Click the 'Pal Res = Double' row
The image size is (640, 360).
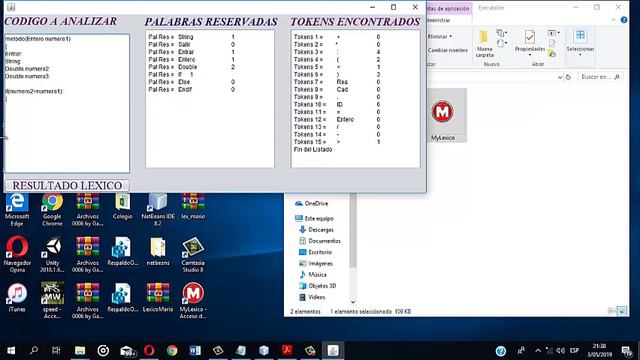[191, 67]
